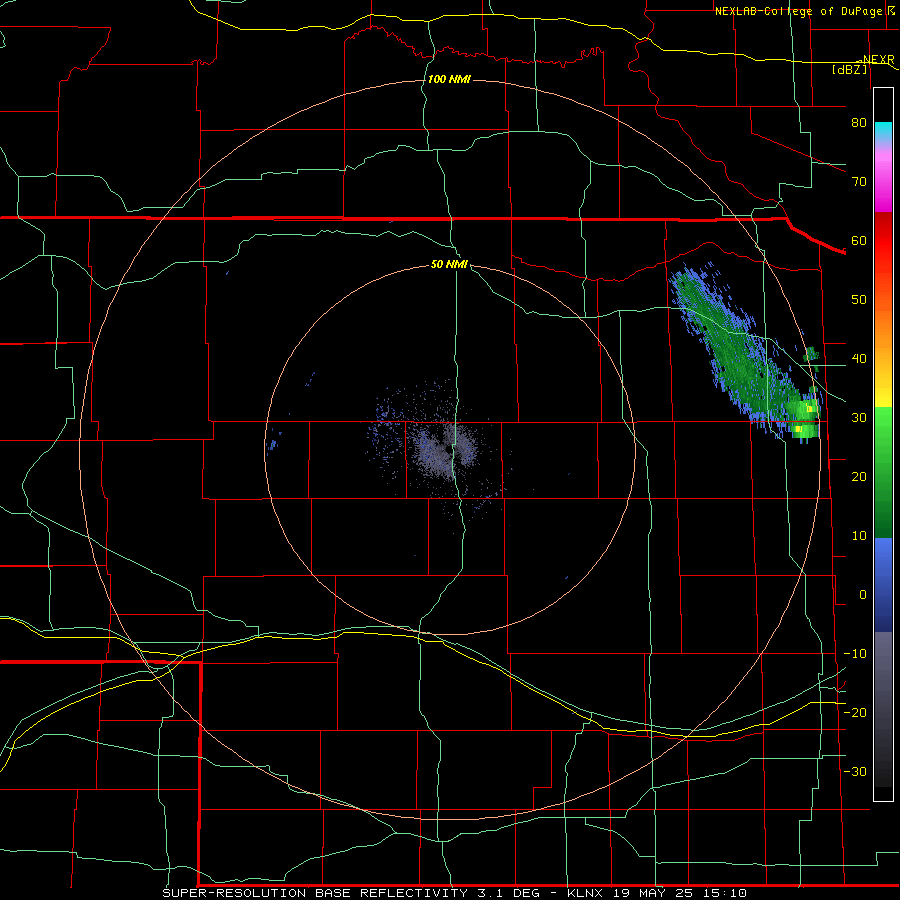Click the 0 value on dBZ scale

(x=863, y=595)
